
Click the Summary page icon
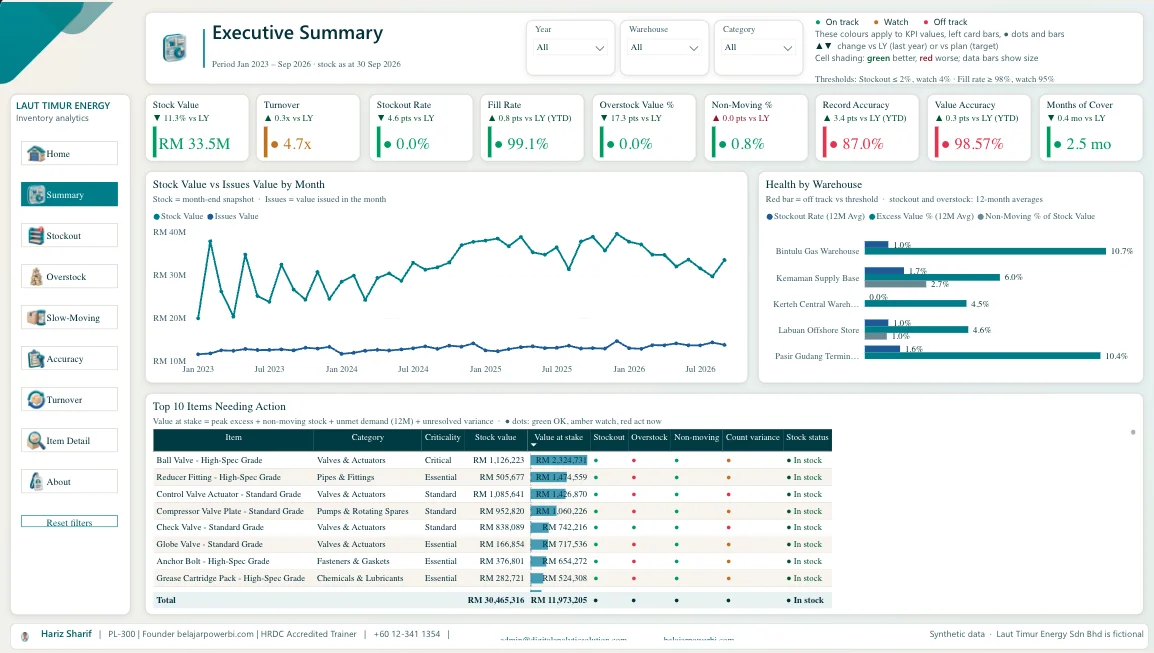pyautogui.click(x=35, y=194)
